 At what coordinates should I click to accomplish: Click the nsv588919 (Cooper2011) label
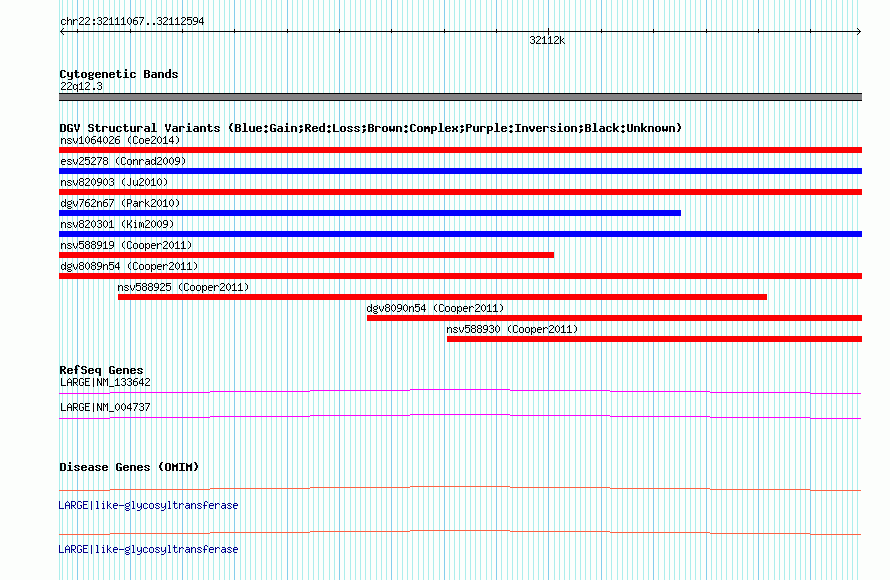click(126, 245)
